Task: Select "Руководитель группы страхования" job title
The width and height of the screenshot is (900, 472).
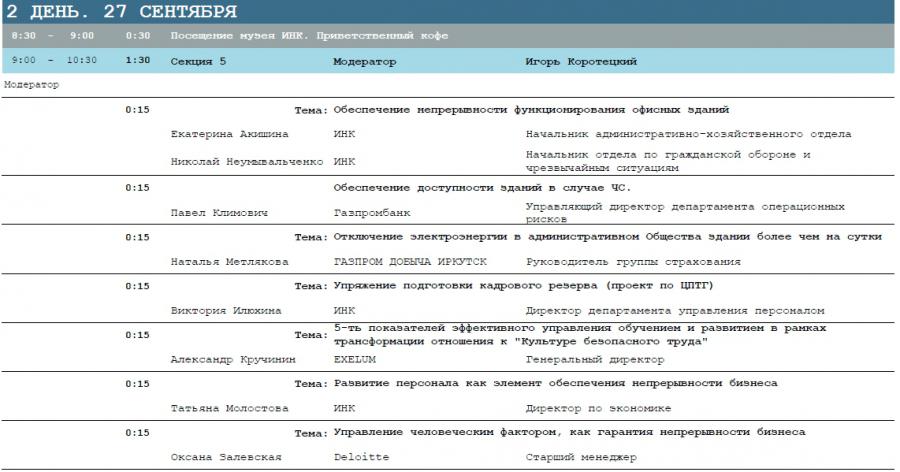Action: [633, 262]
